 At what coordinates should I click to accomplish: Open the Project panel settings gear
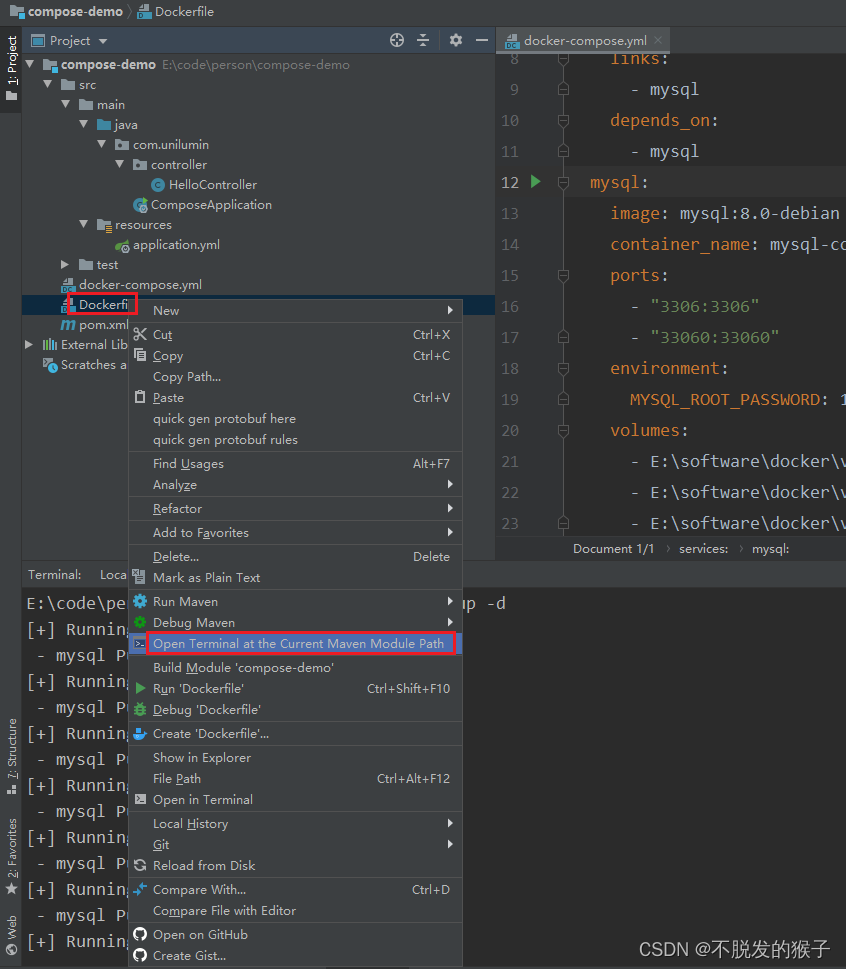[x=454, y=40]
